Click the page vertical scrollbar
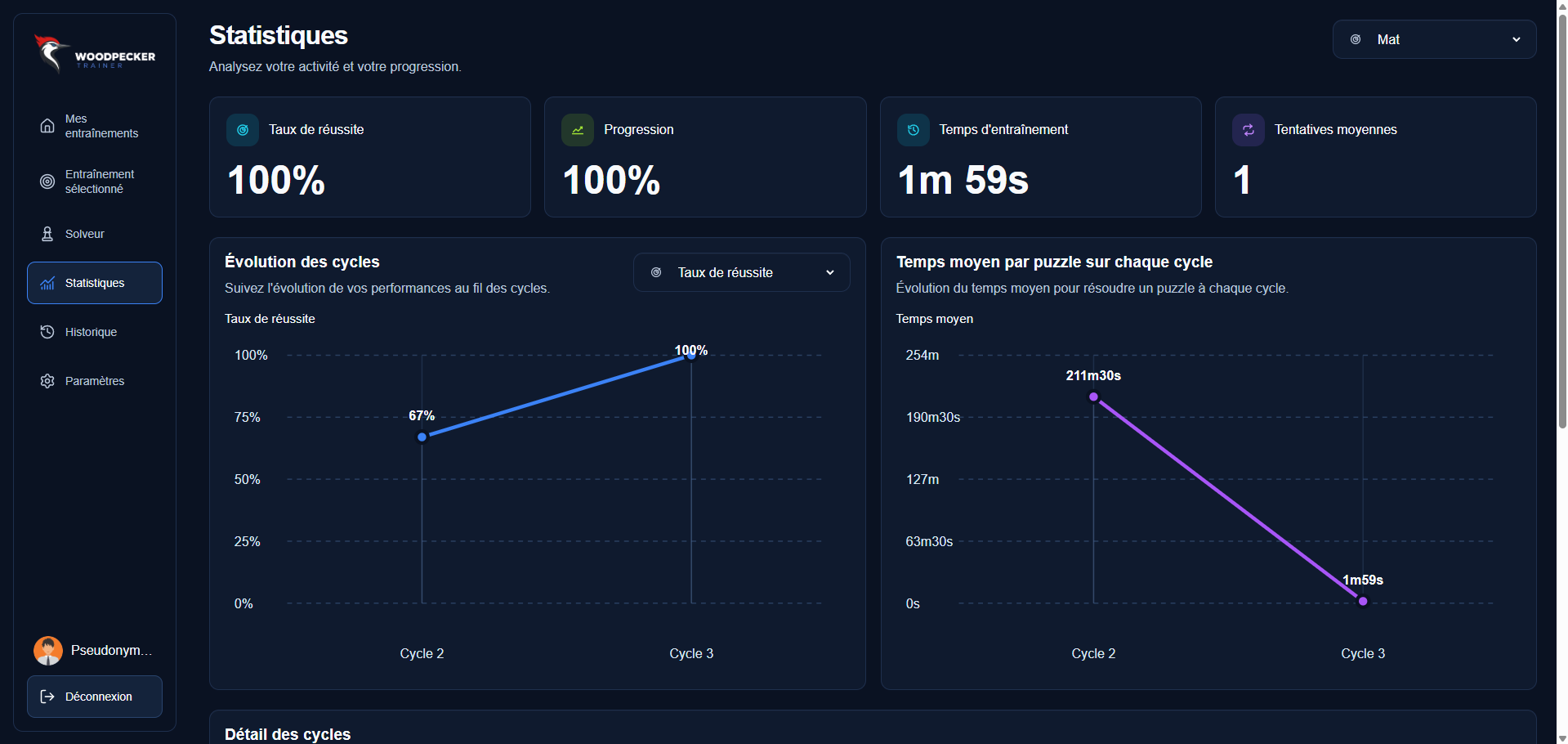The image size is (1568, 744). click(1562, 221)
